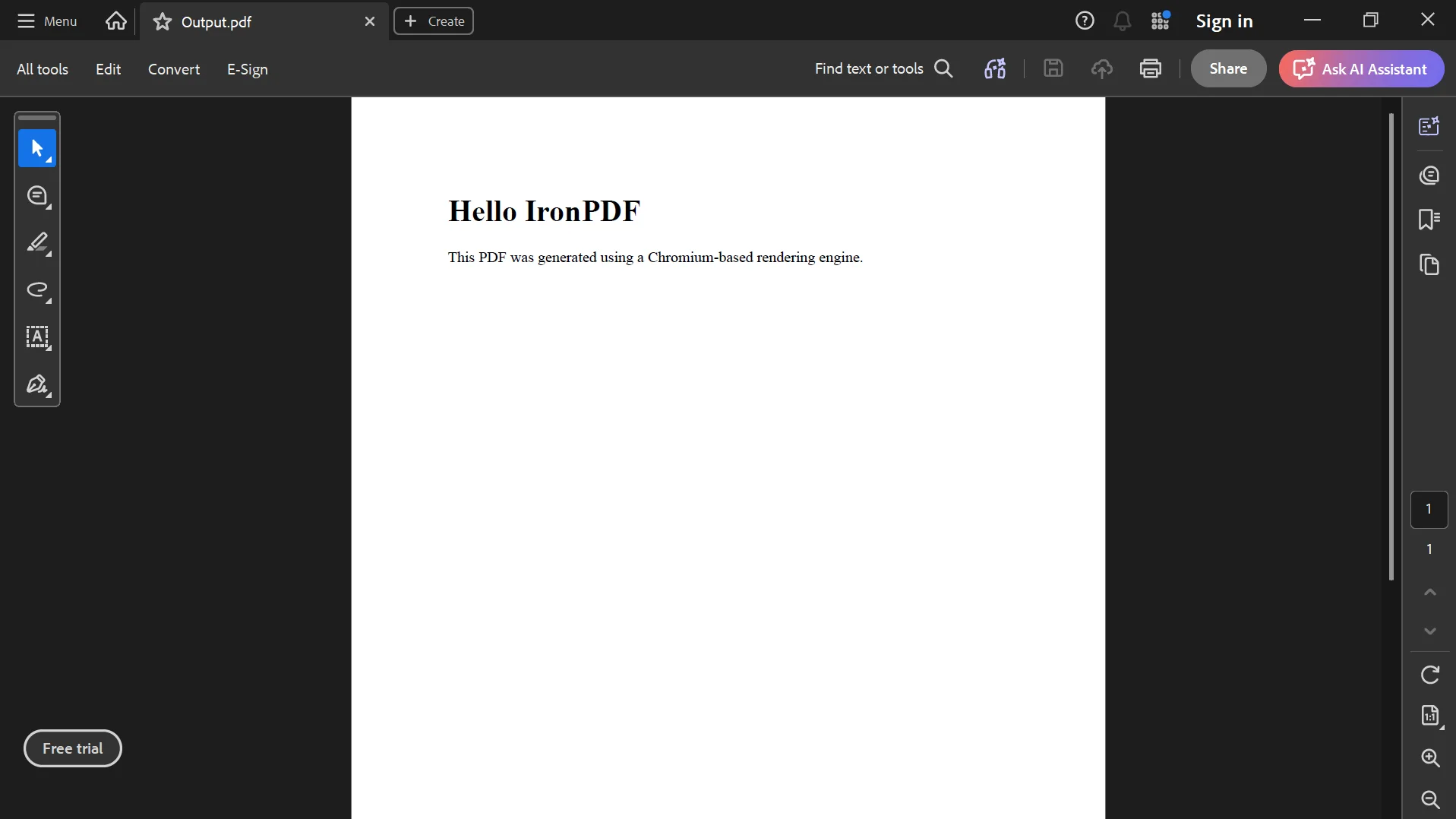
Task: Go to next page down chevron
Action: (1429, 631)
